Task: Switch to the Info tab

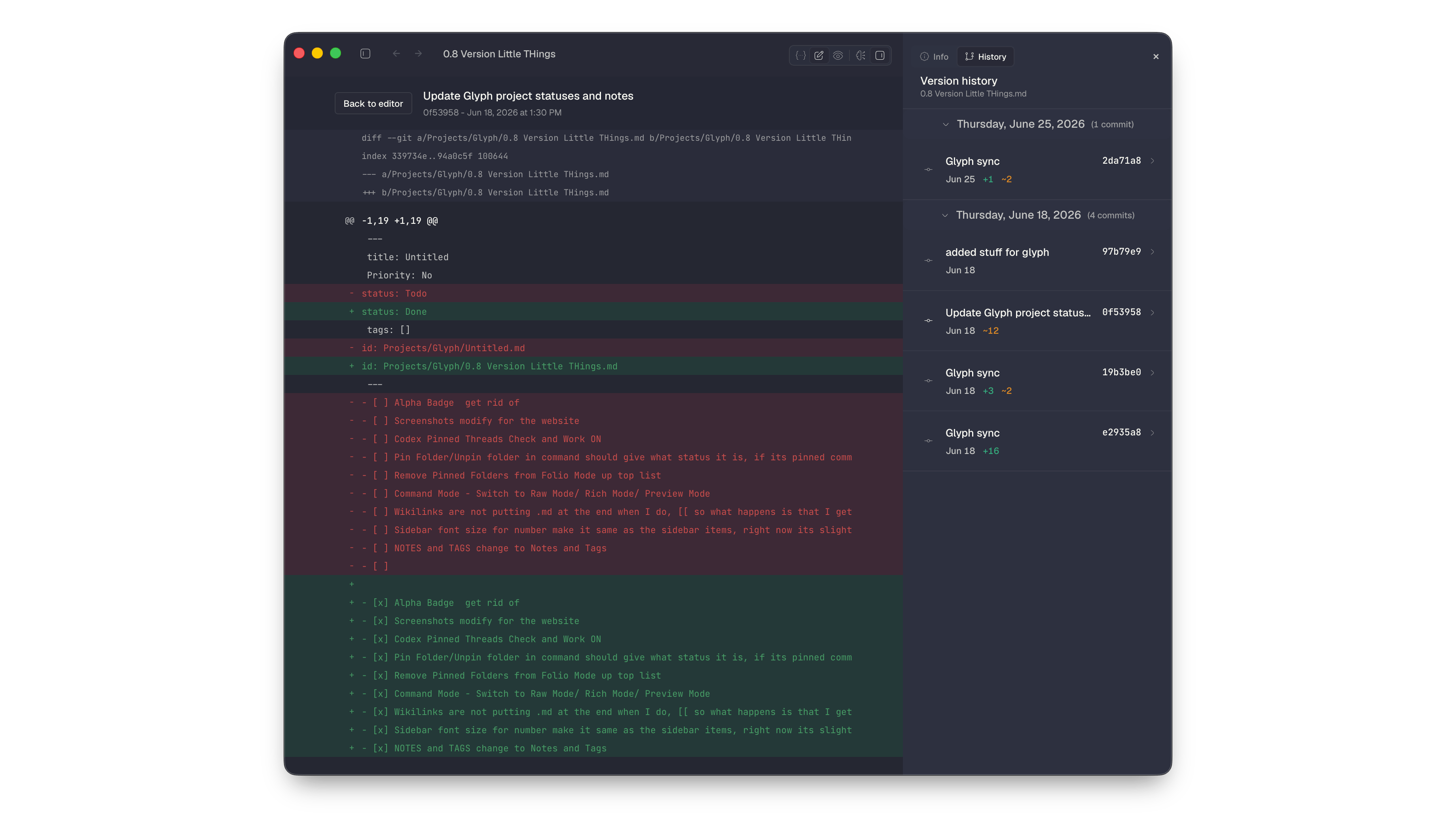Action: pos(934,56)
